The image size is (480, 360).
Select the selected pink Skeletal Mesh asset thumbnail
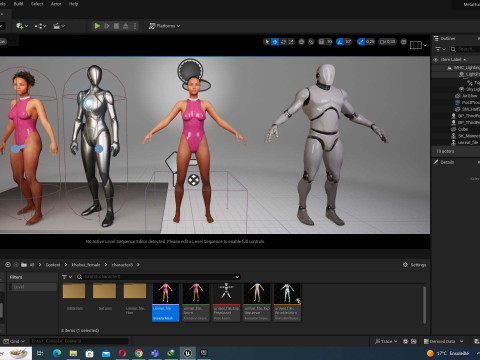click(165, 302)
